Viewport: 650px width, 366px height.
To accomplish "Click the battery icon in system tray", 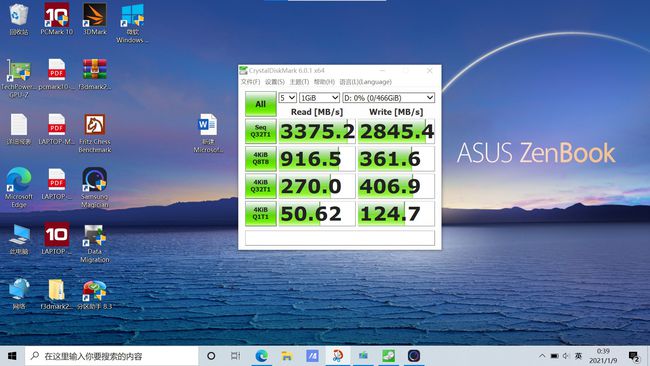I will tap(554, 356).
